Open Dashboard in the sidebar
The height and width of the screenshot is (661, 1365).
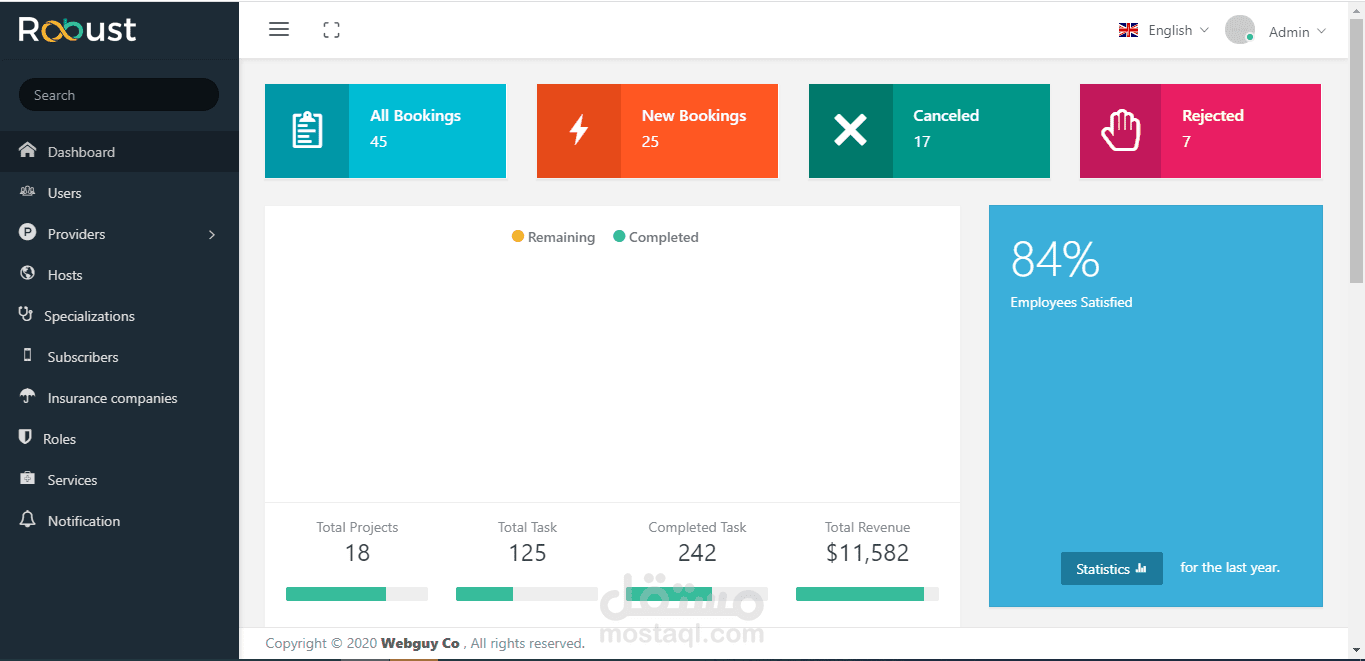coord(119,152)
